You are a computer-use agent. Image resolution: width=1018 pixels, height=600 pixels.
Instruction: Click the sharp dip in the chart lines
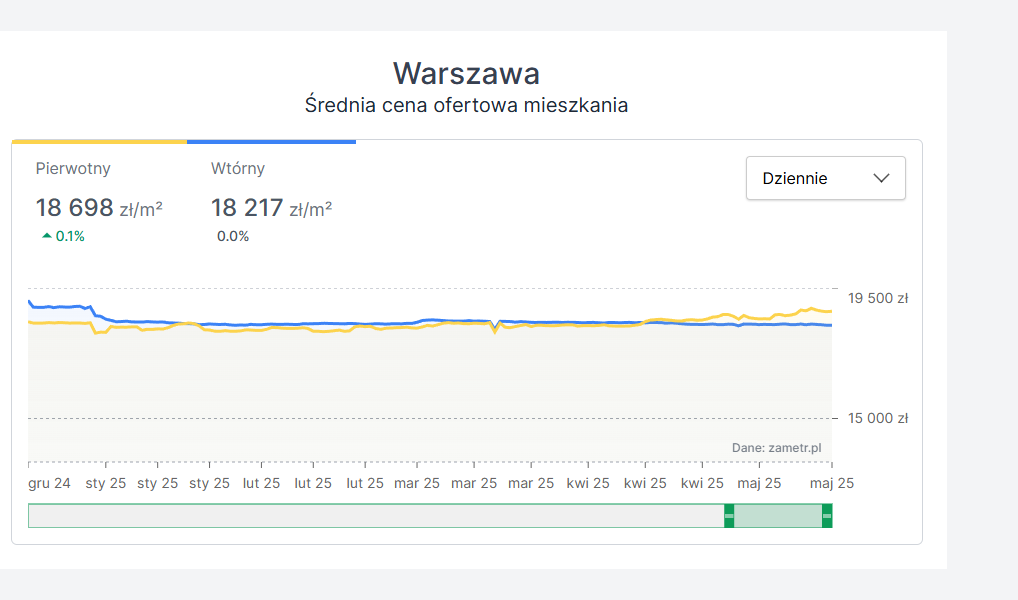(495, 328)
